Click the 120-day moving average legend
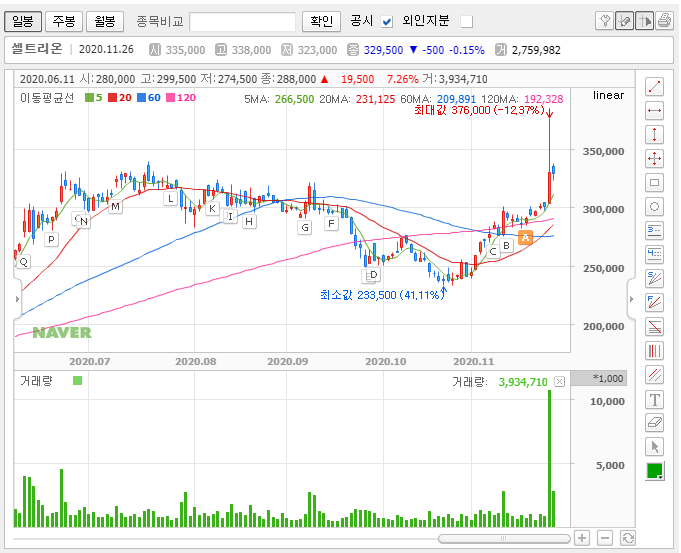This screenshot has width=681, height=553. click(181, 98)
